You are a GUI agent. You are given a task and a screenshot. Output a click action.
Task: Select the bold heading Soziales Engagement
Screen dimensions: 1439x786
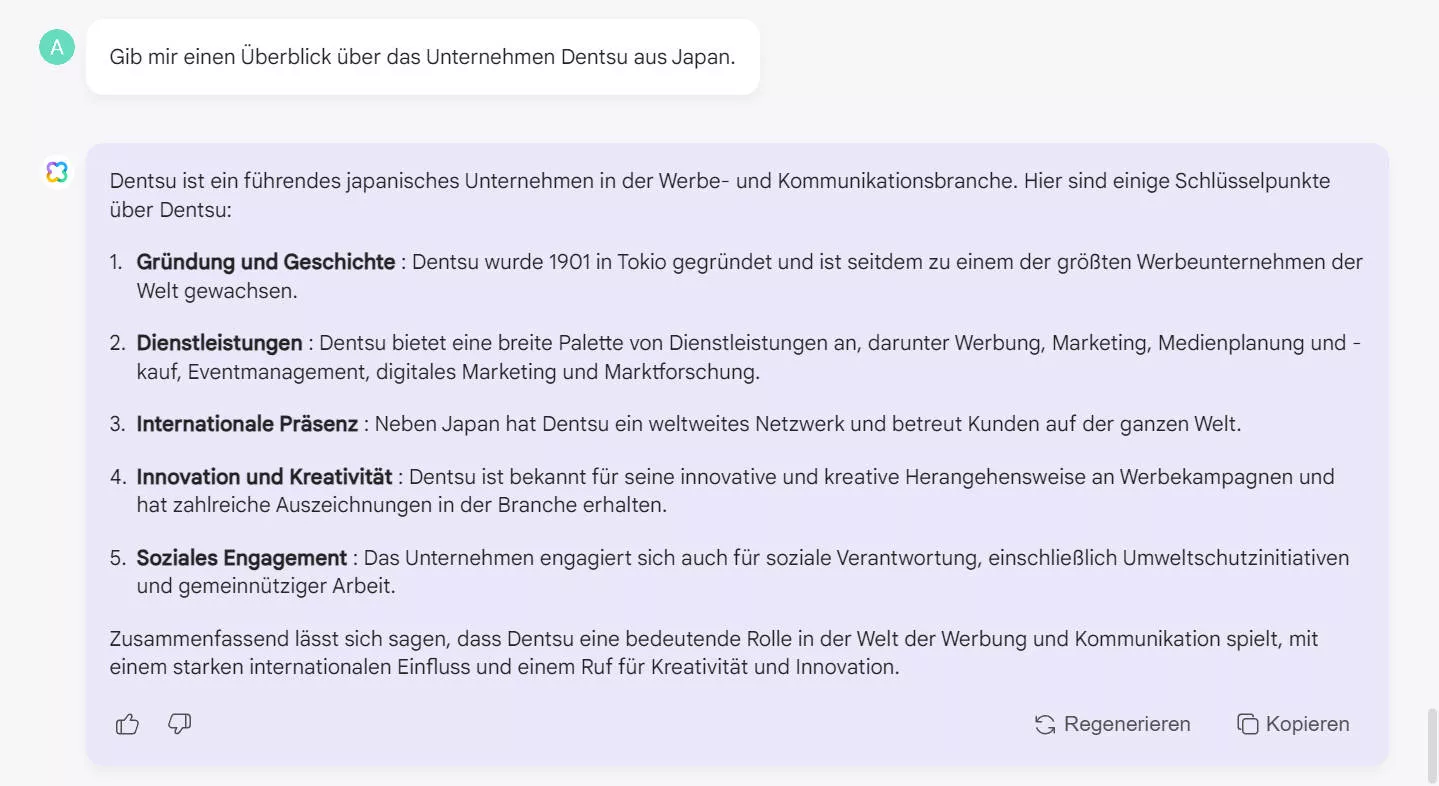[x=242, y=557]
